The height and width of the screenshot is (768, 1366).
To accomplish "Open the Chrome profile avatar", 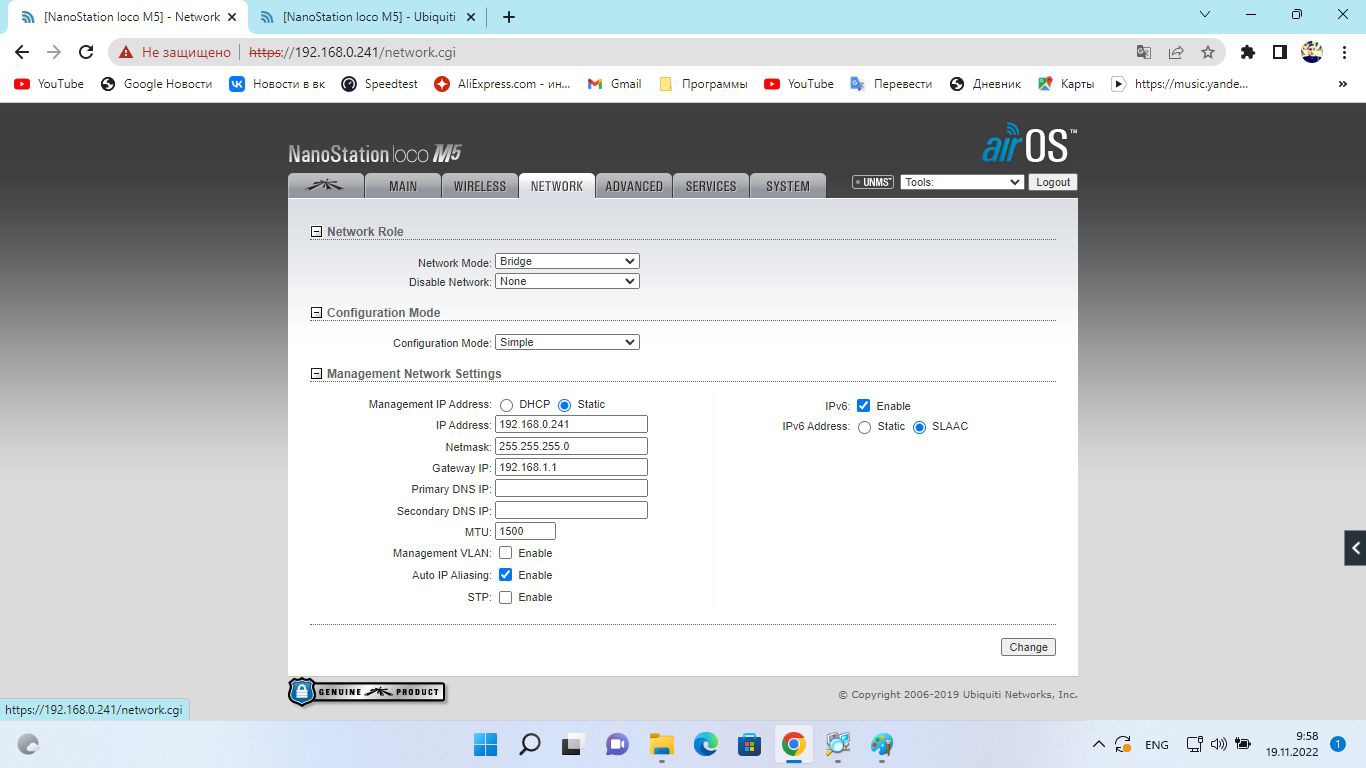I will click(x=1312, y=52).
